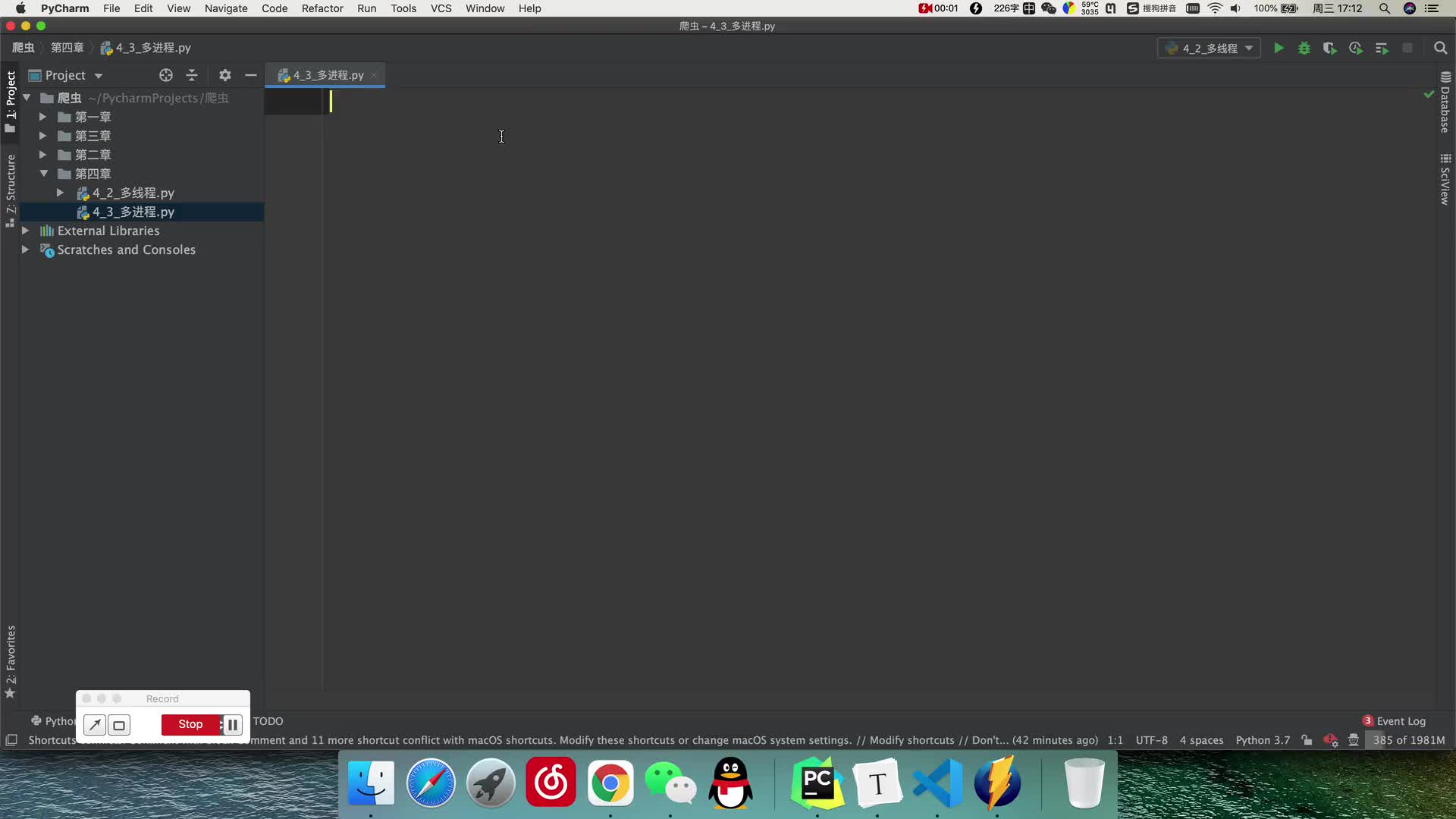Open the TODO tool window

[268, 721]
